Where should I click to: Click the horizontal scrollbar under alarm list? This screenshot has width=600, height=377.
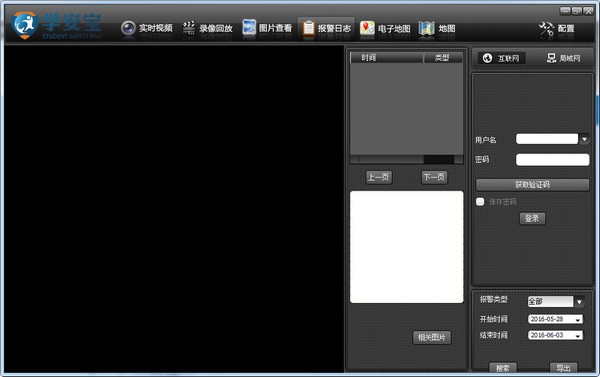pyautogui.click(x=406, y=159)
